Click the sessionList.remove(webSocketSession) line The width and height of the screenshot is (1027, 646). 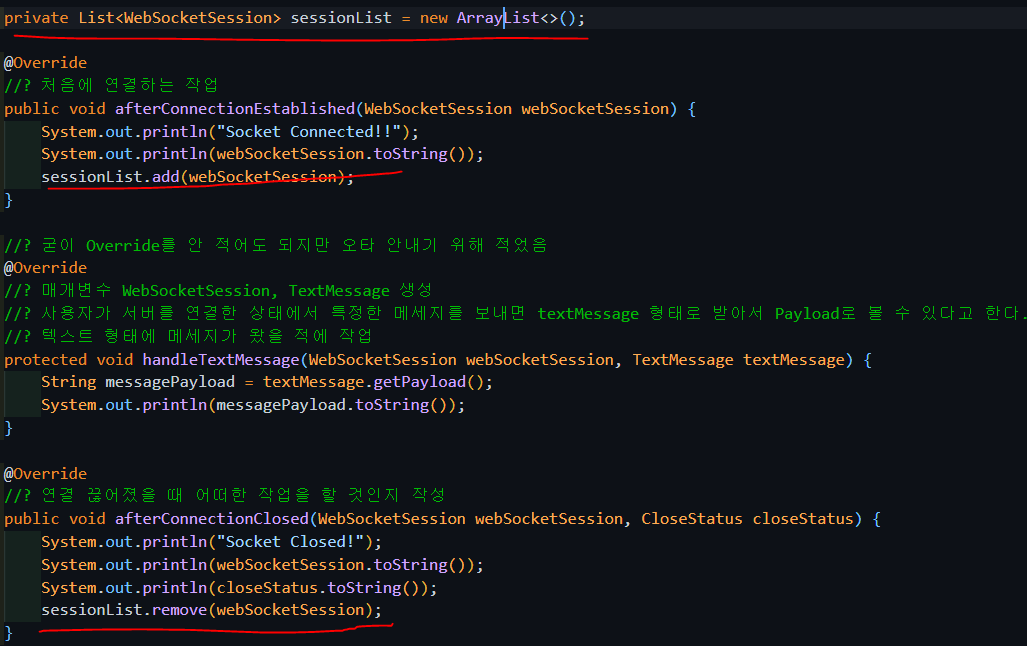(211, 610)
